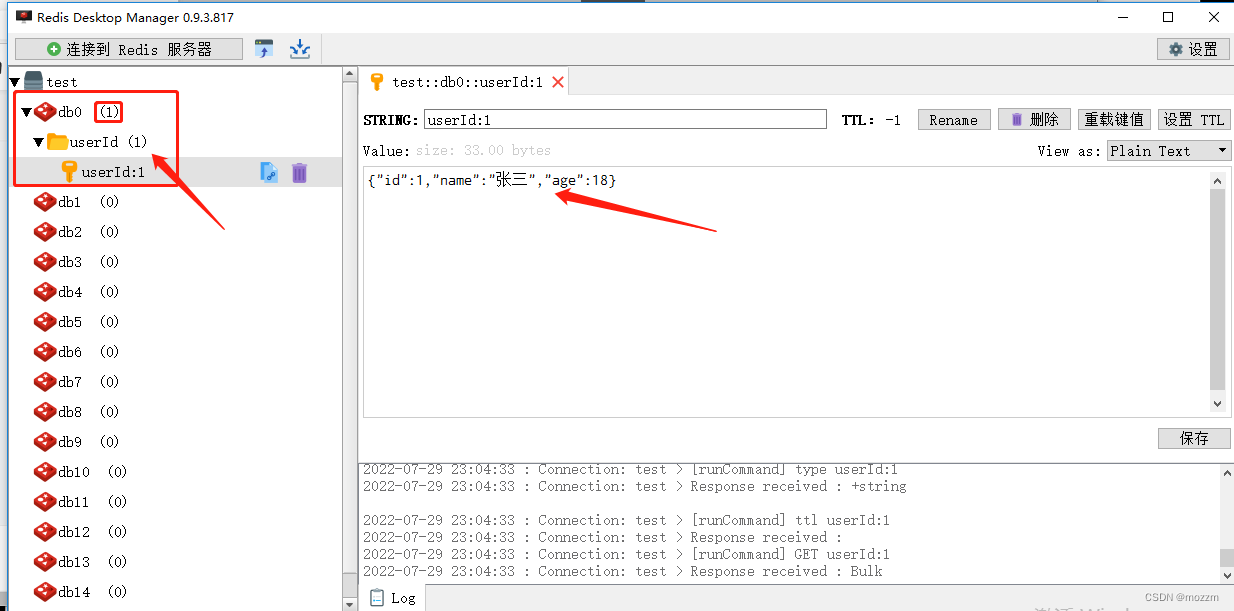1234x611 pixels.
Task: Click Connect to Redis Server button
Action: point(129,49)
